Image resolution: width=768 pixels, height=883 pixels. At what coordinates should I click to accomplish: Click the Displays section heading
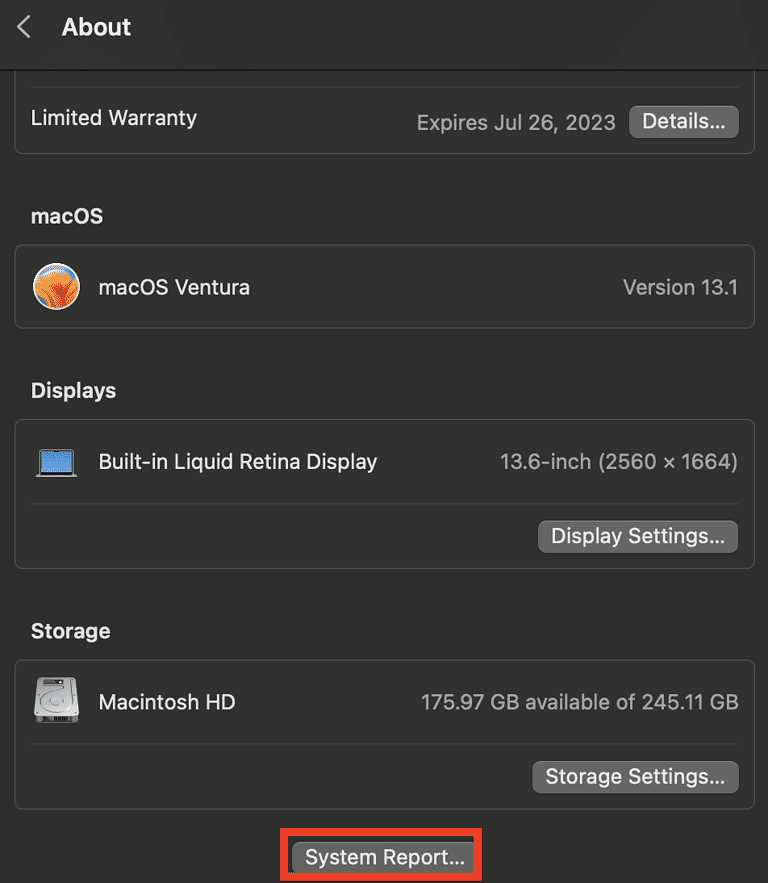coord(73,391)
